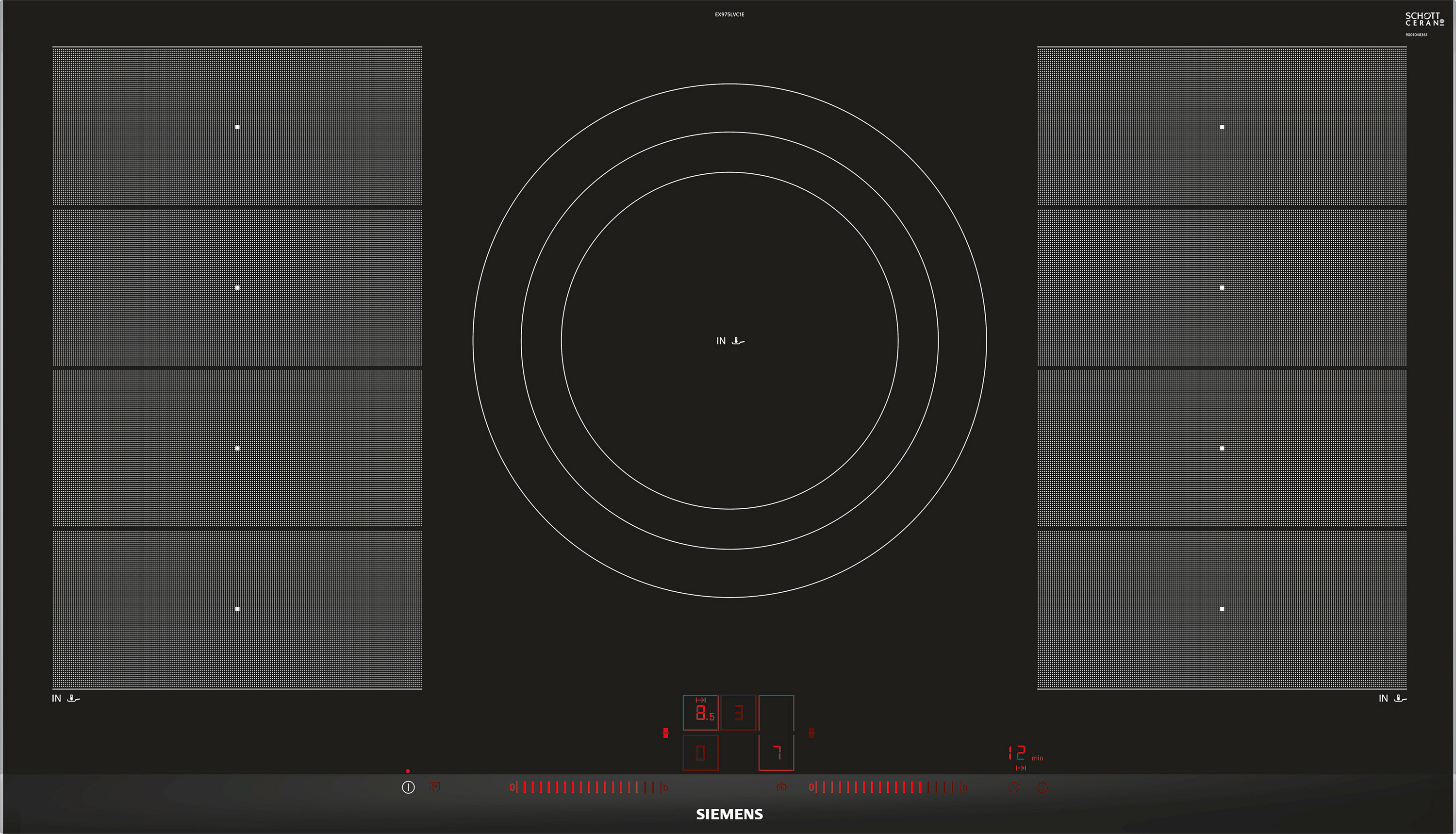Tap the right flexZone link symbol
This screenshot has height=834, width=1456.
pyautogui.click(x=811, y=733)
